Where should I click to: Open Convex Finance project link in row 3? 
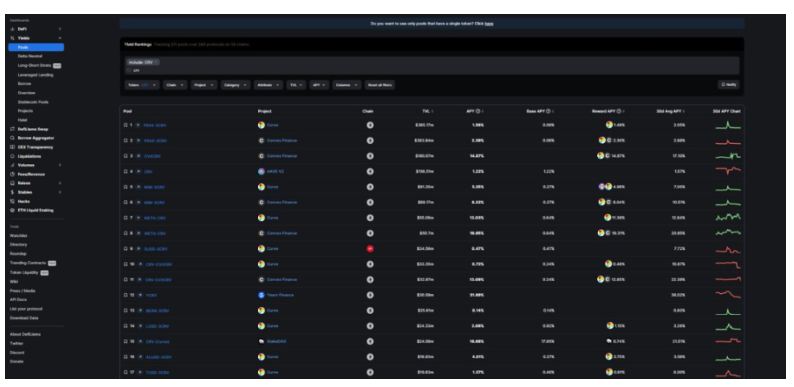coord(282,156)
